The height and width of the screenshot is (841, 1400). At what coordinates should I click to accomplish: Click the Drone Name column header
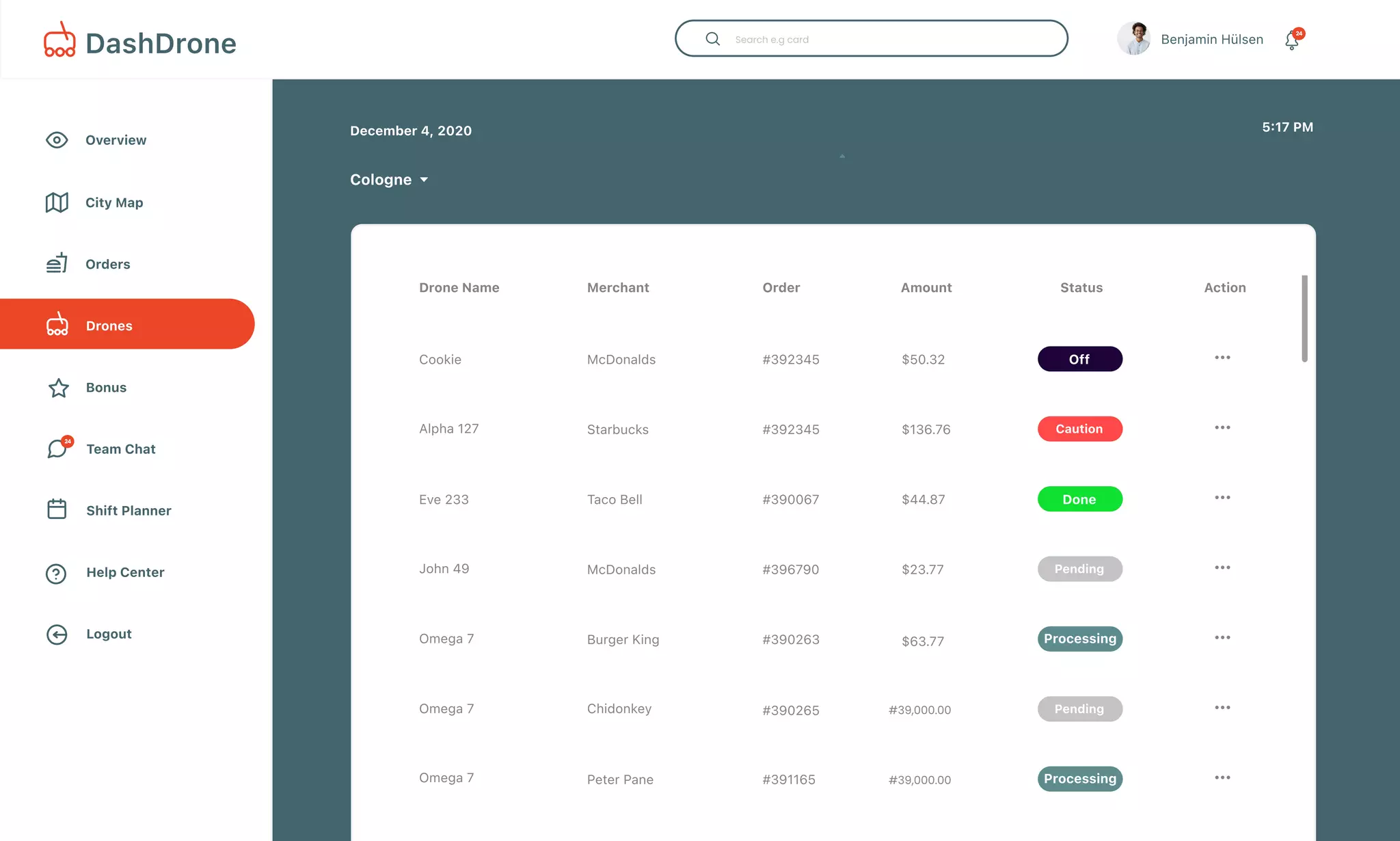[459, 288]
